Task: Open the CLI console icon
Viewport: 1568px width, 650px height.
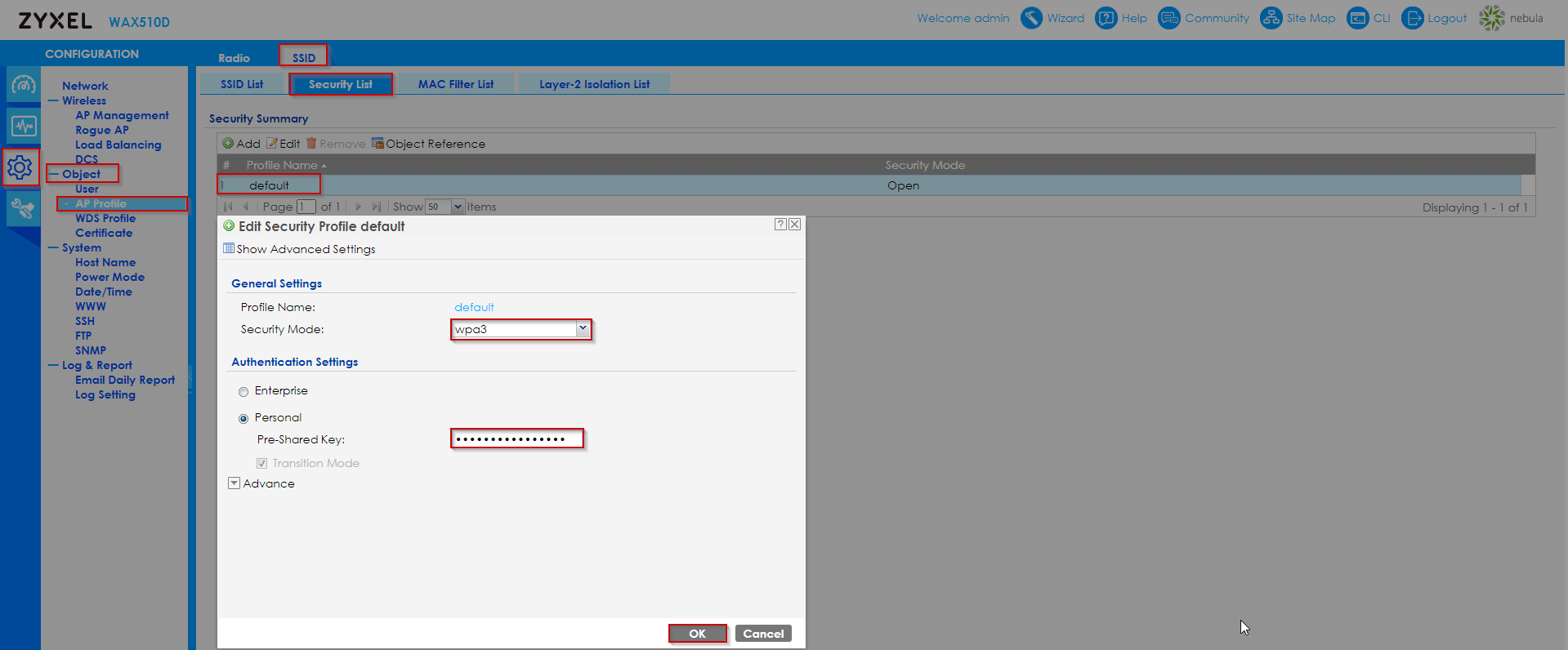Action: 1357,18
